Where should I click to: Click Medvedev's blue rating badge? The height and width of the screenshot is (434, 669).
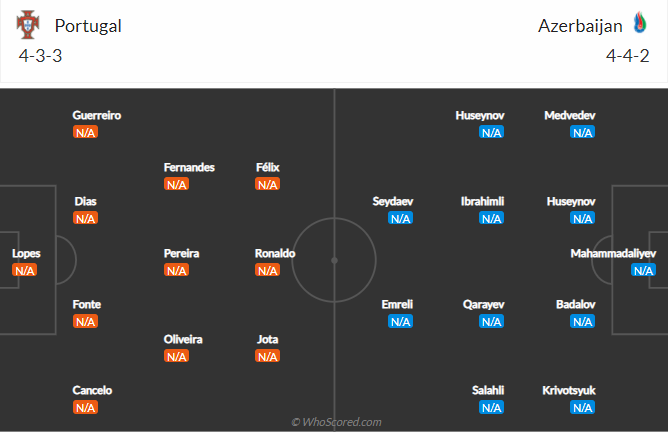coord(582,132)
